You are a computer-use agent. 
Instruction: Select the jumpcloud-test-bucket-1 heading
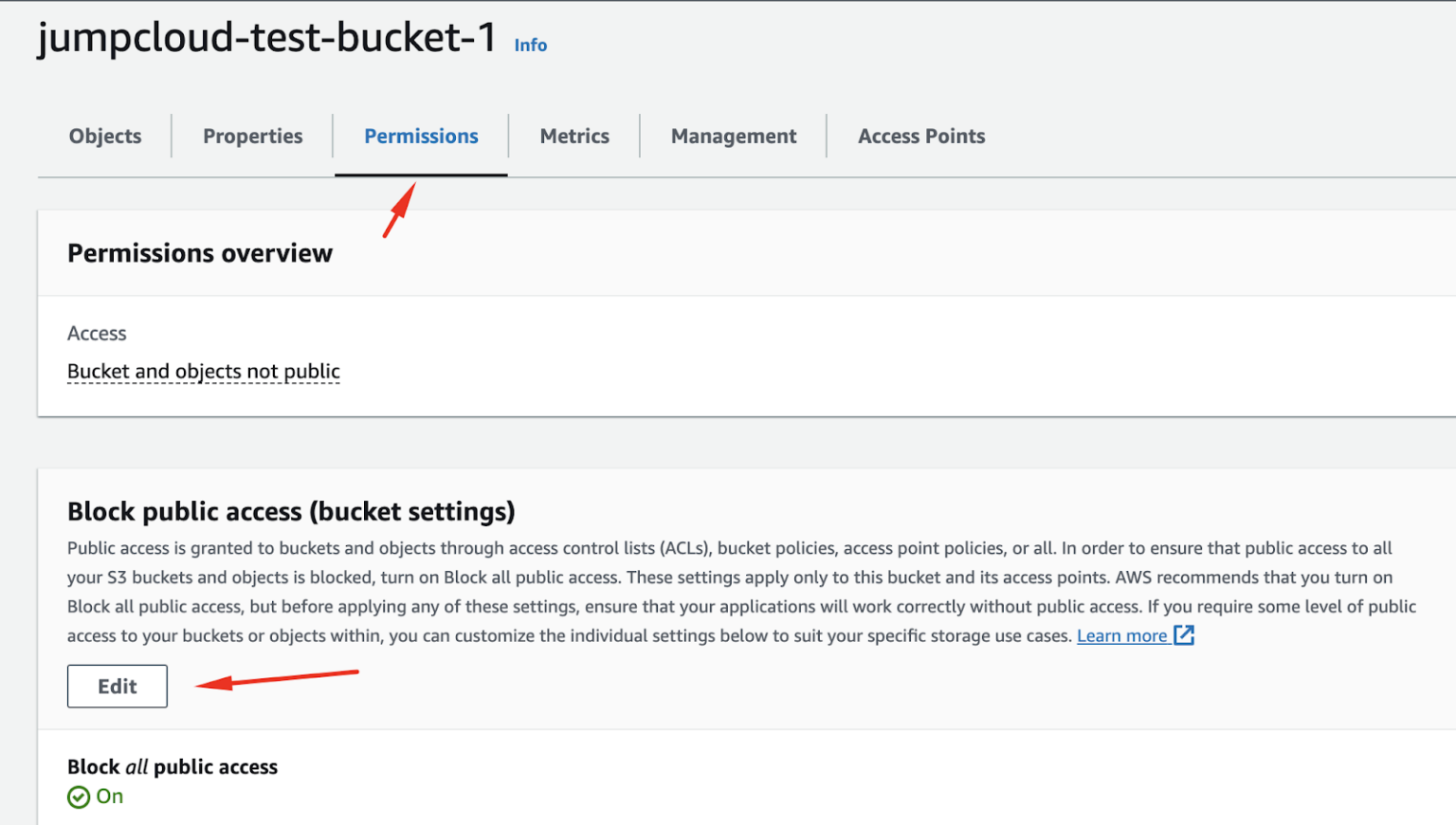(268, 38)
